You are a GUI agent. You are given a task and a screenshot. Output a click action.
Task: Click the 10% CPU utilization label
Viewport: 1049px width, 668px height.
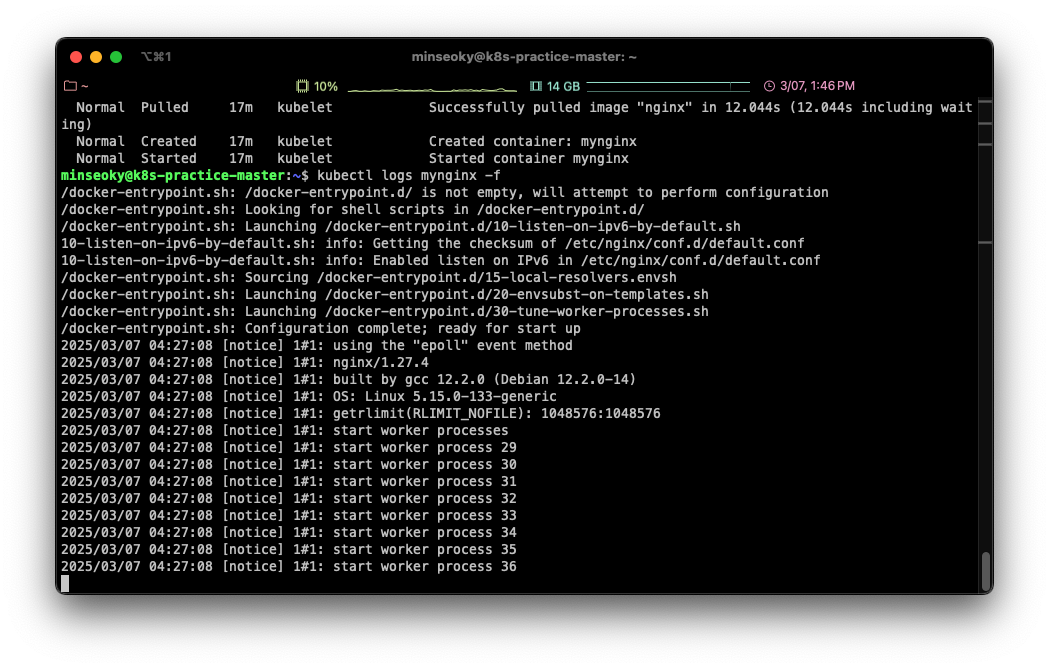(x=326, y=86)
